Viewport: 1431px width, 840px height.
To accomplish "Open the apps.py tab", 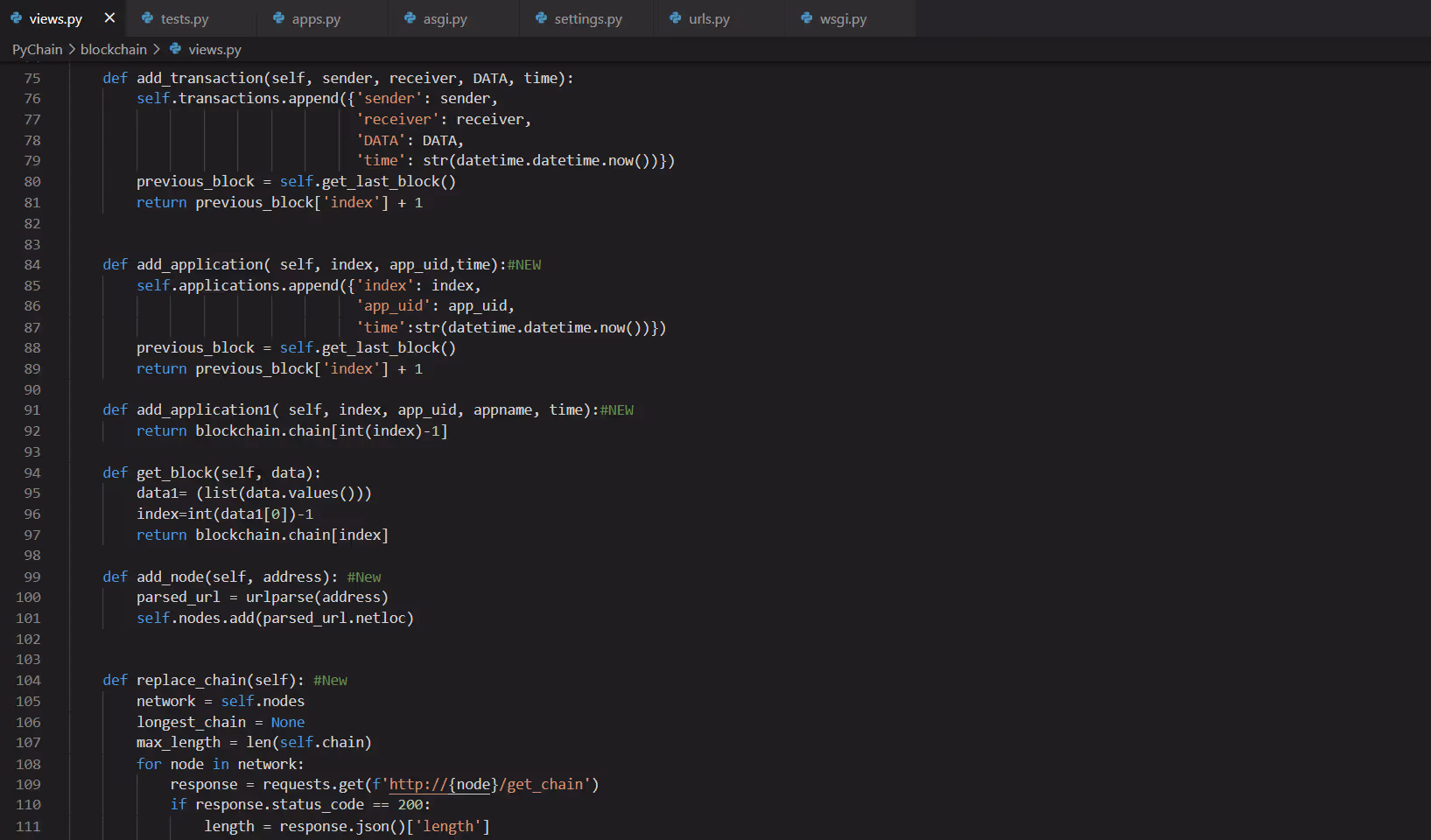I will click(316, 18).
